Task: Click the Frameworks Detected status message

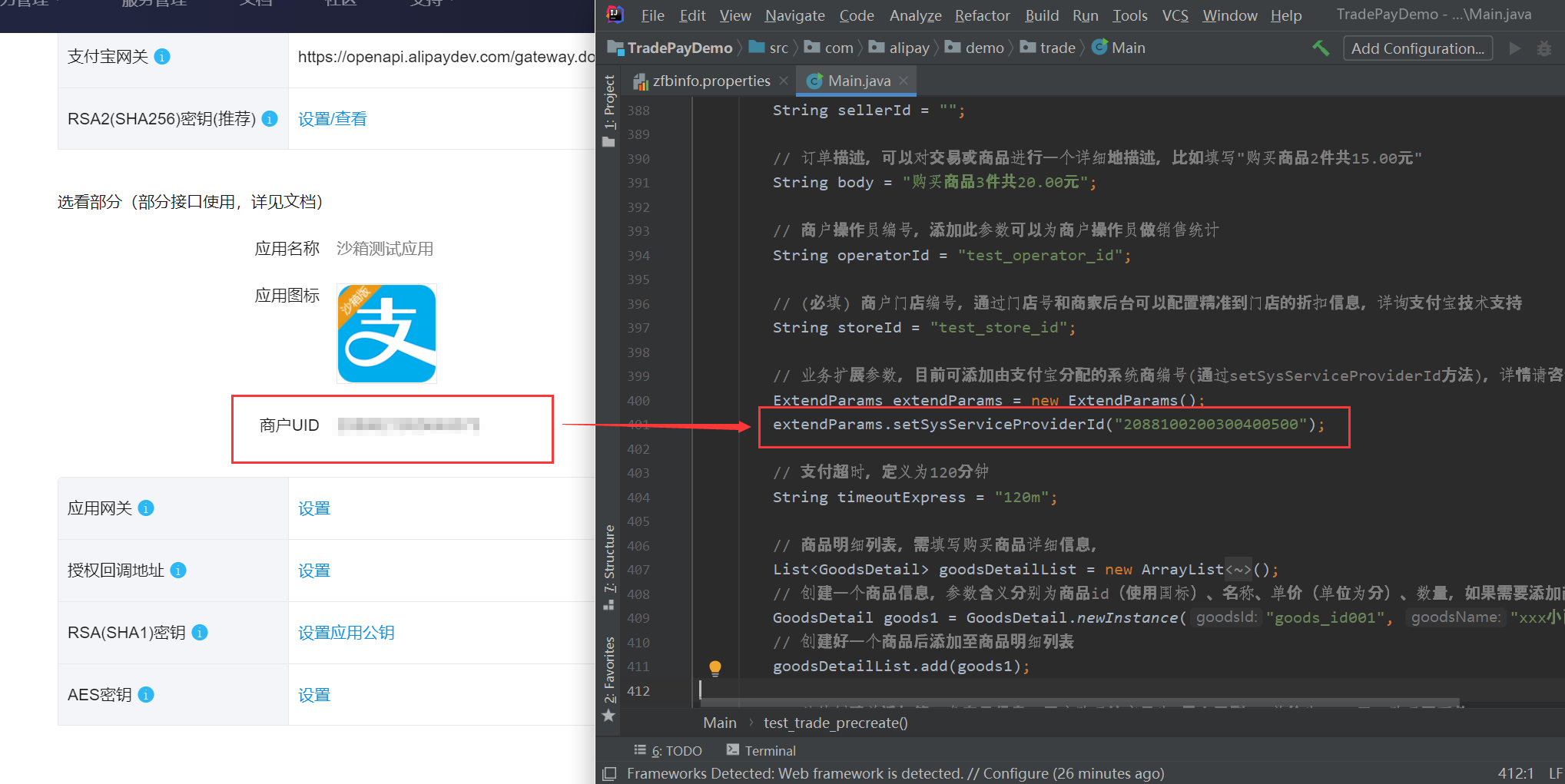Action: (x=895, y=773)
